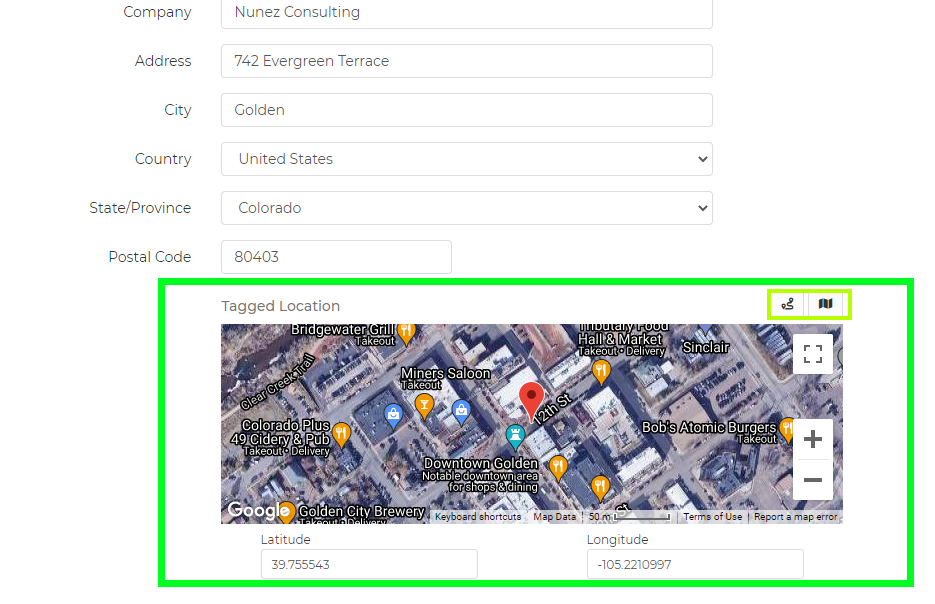Viewport: 935px width, 604px height.
Task: Click the Map Data link
Action: (555, 517)
